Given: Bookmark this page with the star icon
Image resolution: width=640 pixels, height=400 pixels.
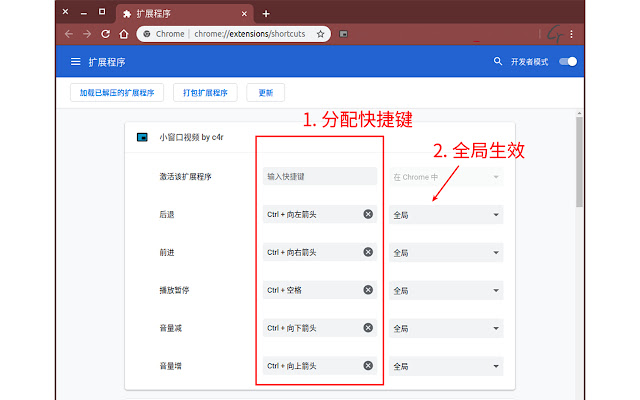Looking at the screenshot, I should pos(320,33).
